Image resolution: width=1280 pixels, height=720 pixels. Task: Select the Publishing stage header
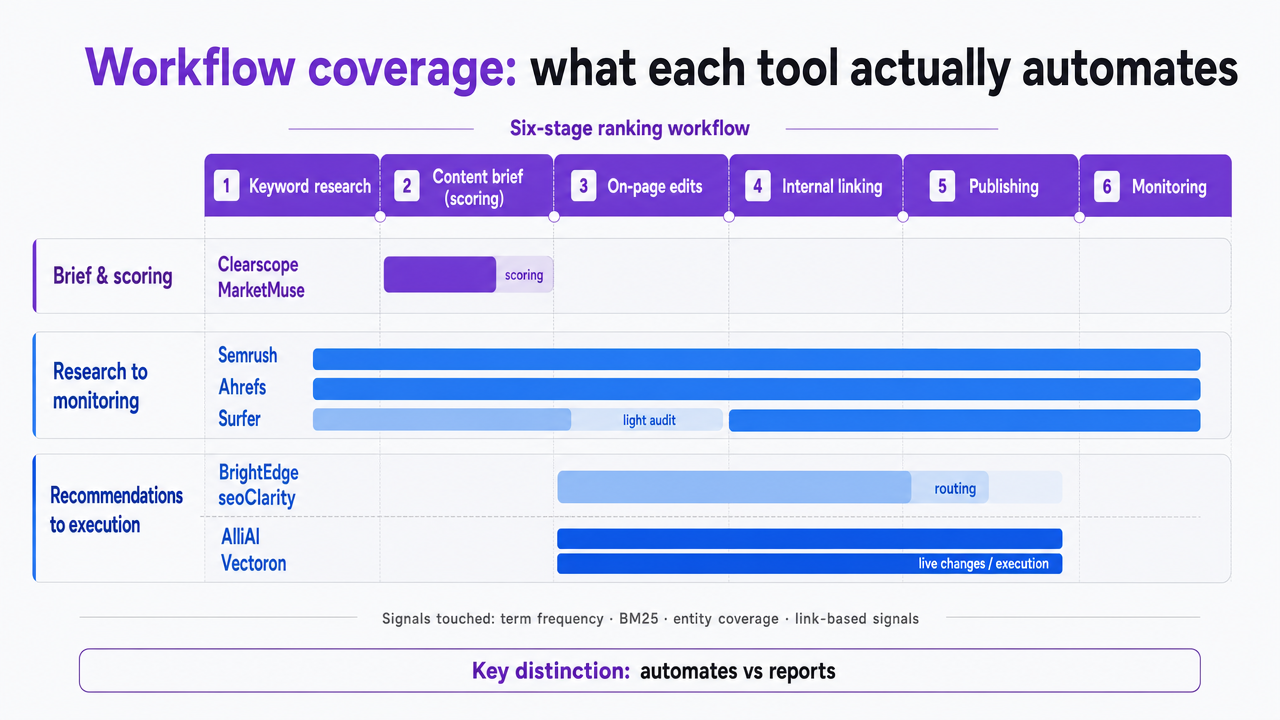click(x=991, y=186)
